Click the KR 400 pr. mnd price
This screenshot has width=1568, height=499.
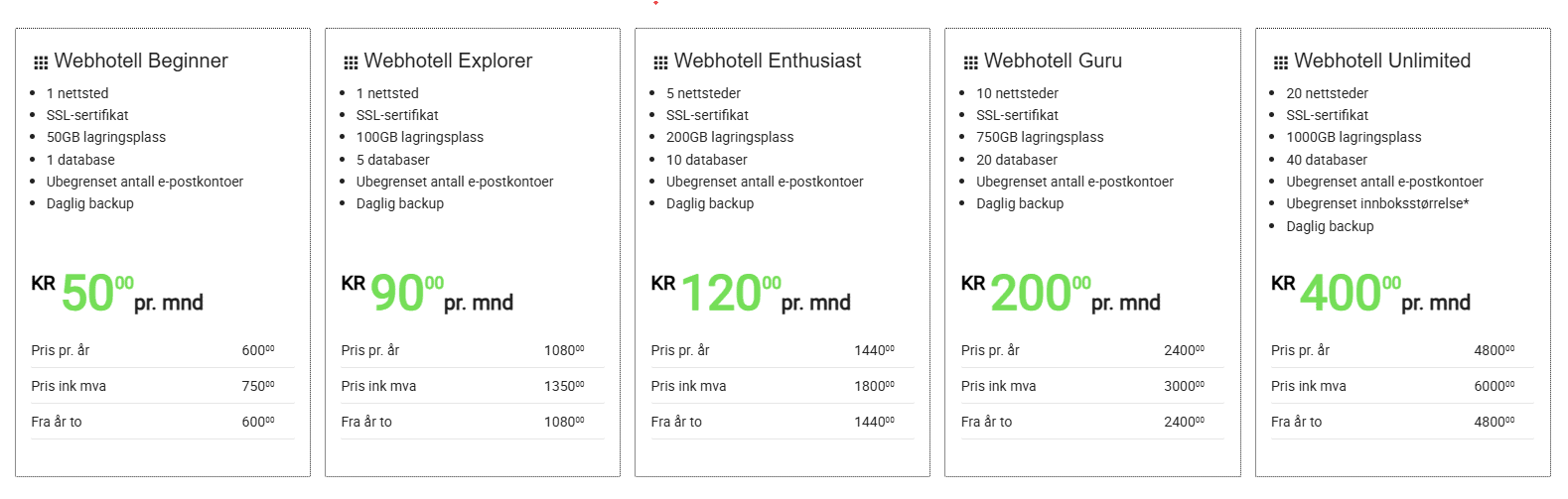click(x=1370, y=294)
